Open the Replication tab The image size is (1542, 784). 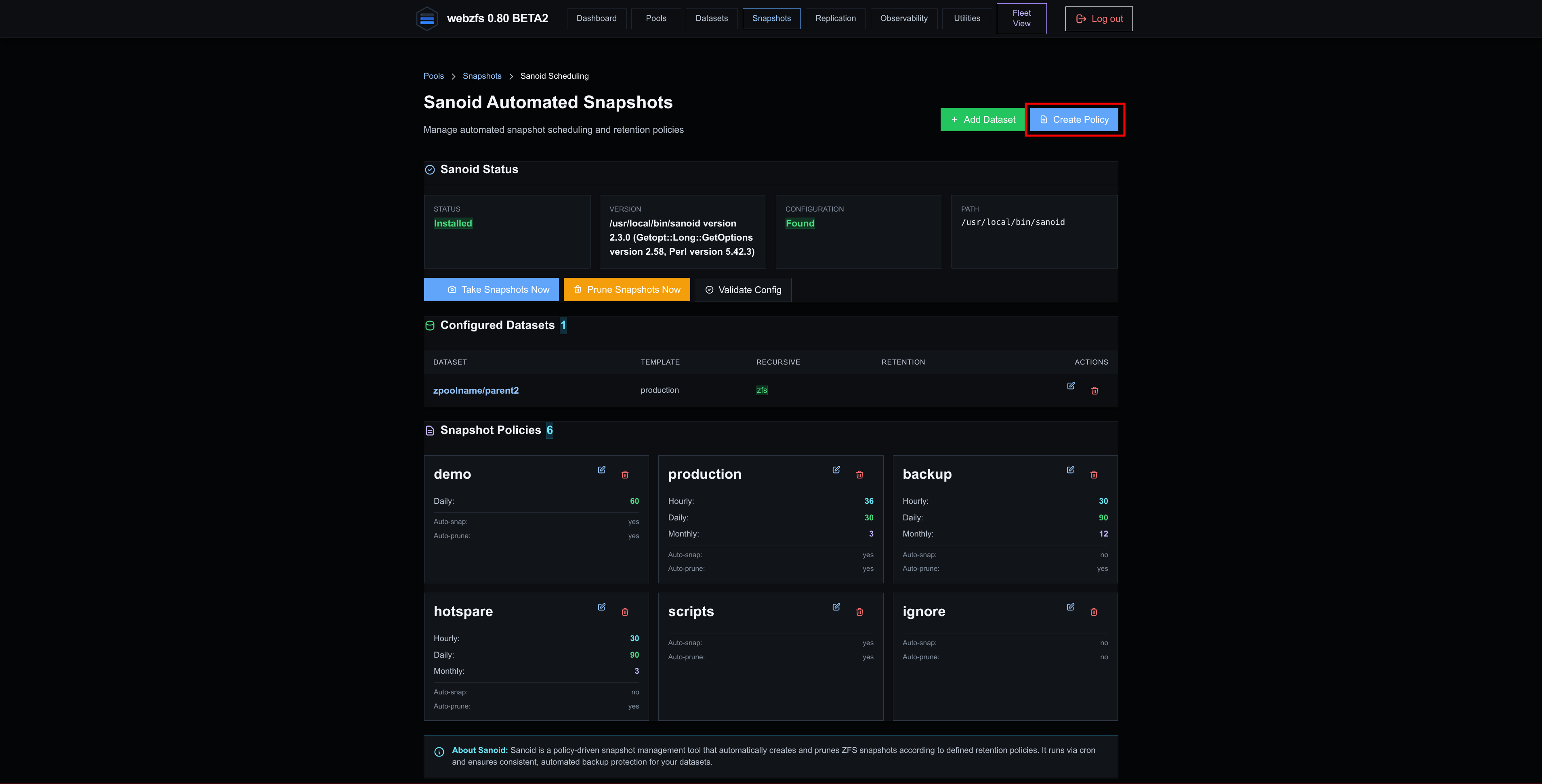click(x=835, y=19)
